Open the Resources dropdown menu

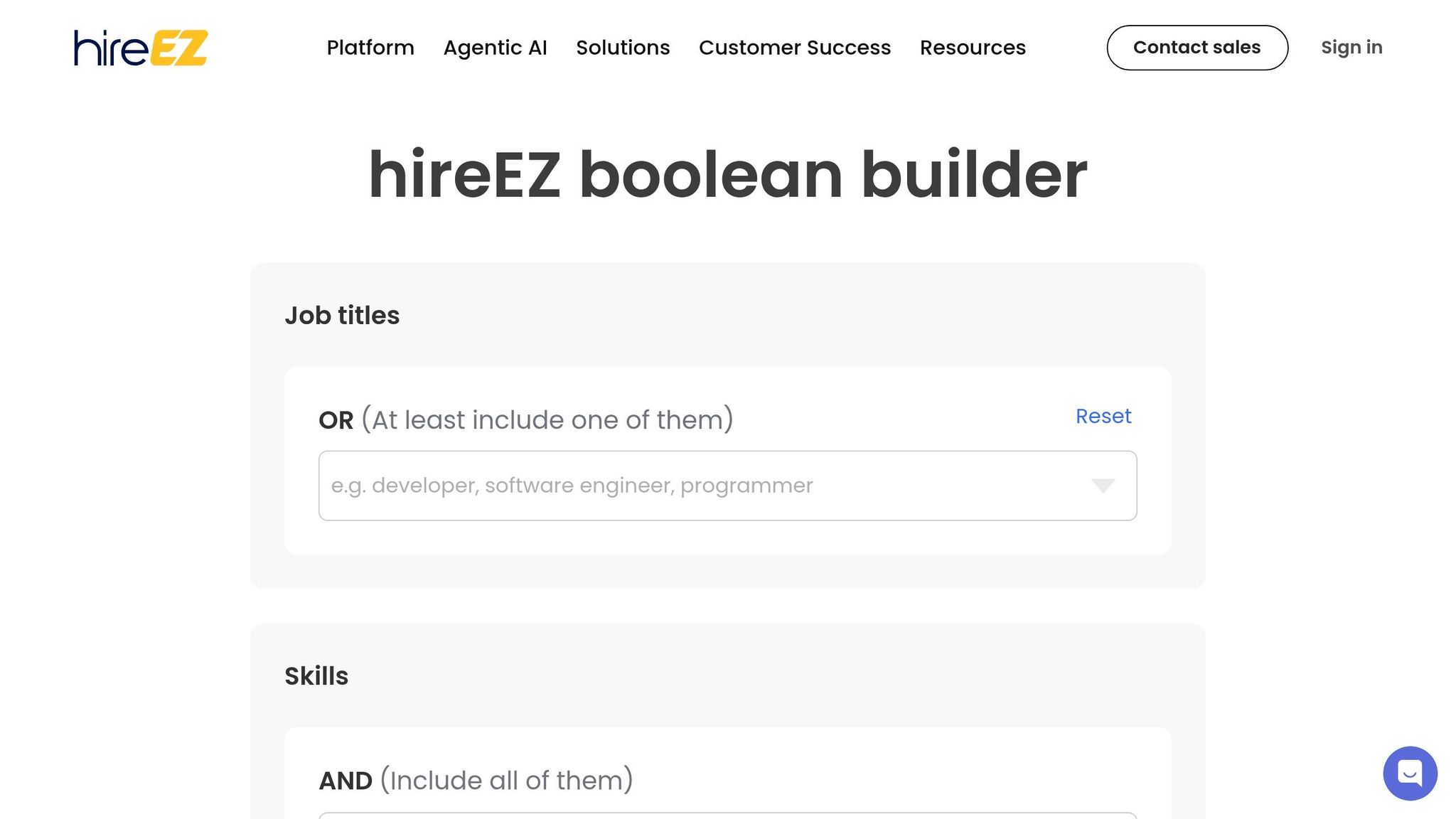[972, 48]
